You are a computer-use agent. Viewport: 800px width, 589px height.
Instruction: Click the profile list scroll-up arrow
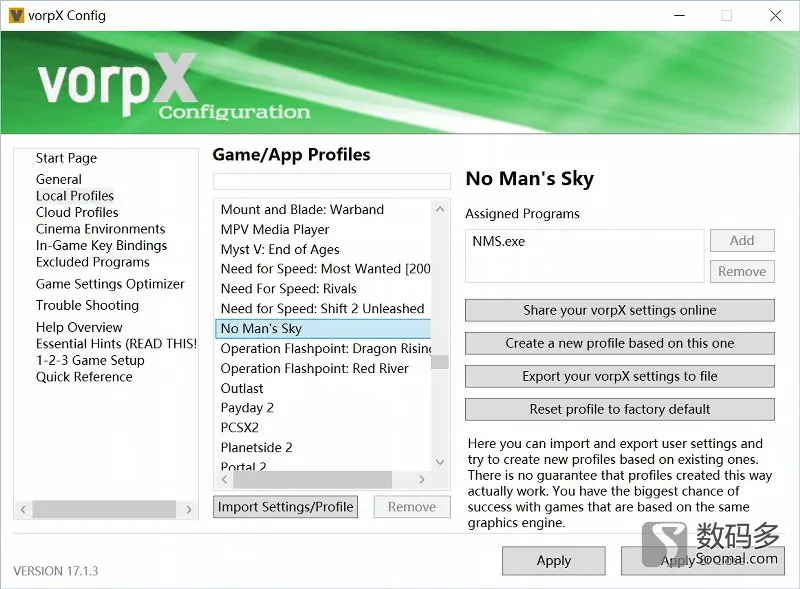coord(440,209)
